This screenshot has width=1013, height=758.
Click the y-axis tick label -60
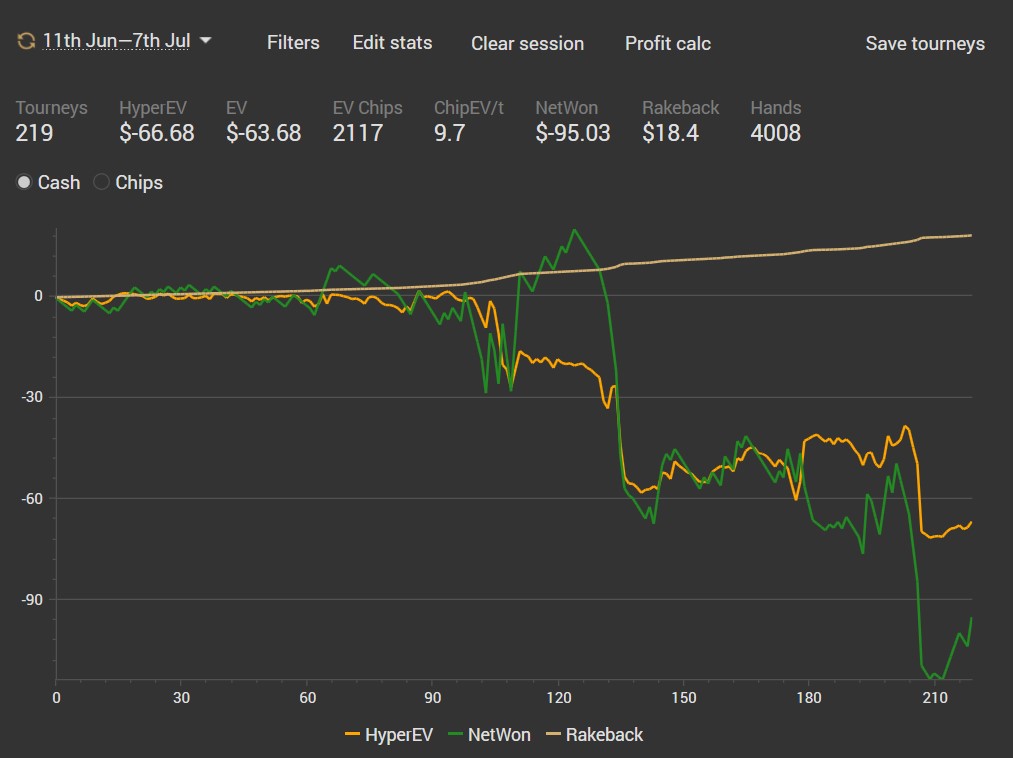click(x=32, y=498)
